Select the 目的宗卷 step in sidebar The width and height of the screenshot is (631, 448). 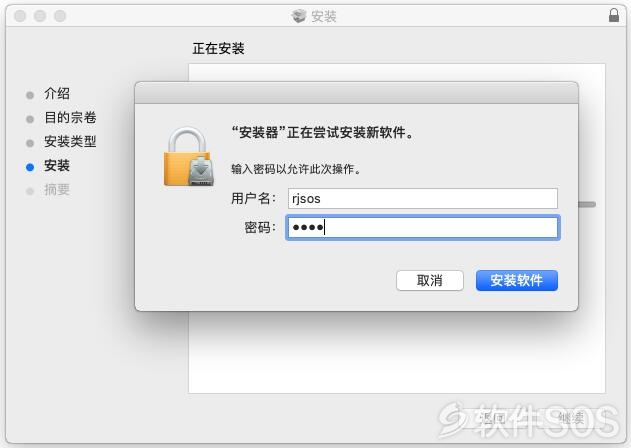coord(70,118)
